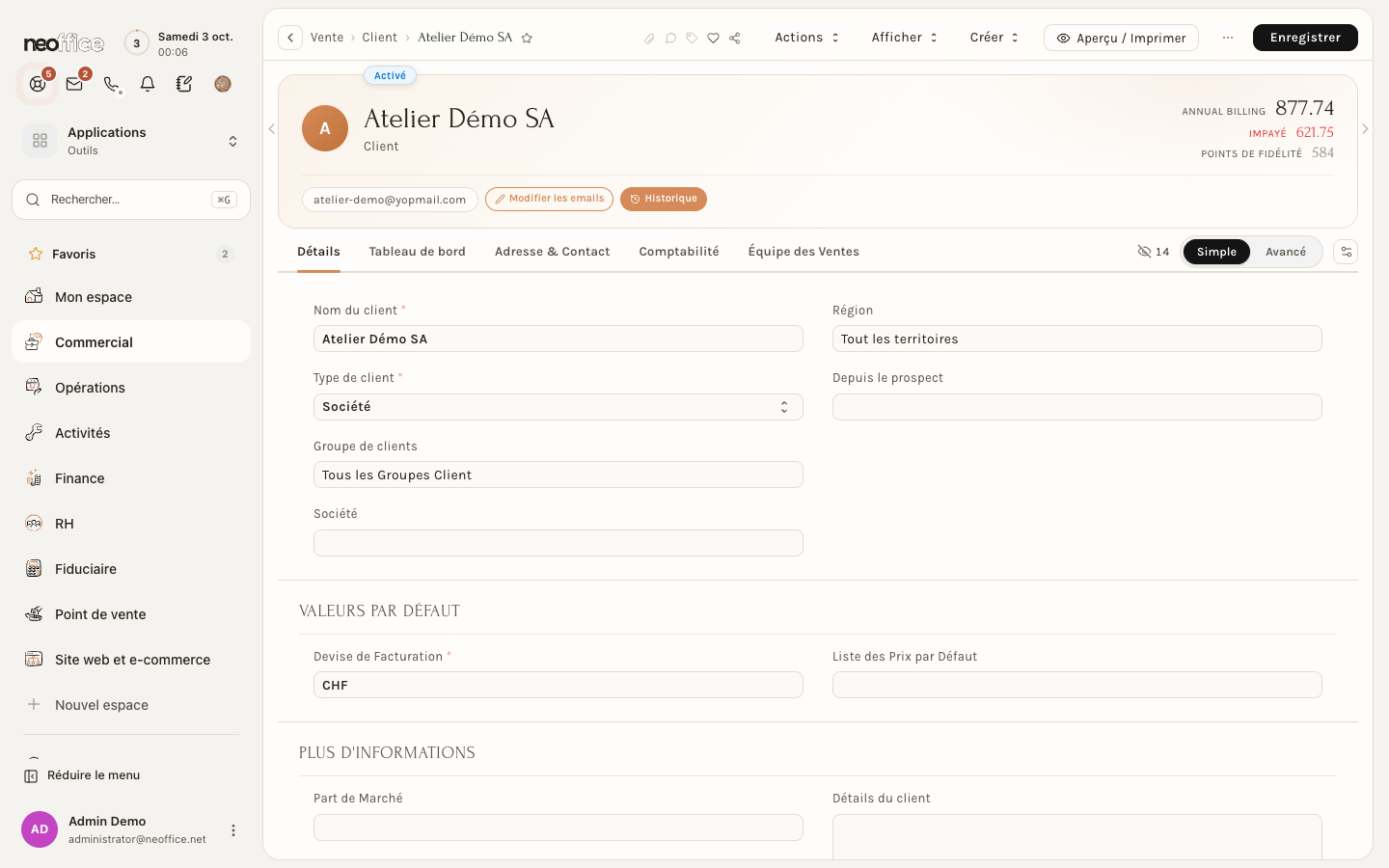Toggle the 14 hidden fields indicator
The image size is (1389, 868).
[x=1154, y=252]
